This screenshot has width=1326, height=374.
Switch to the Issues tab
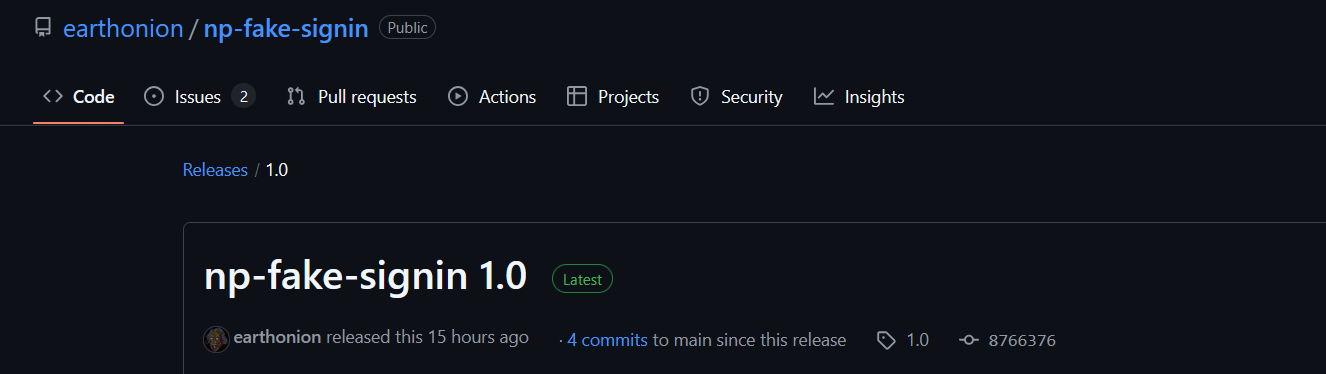[200, 97]
